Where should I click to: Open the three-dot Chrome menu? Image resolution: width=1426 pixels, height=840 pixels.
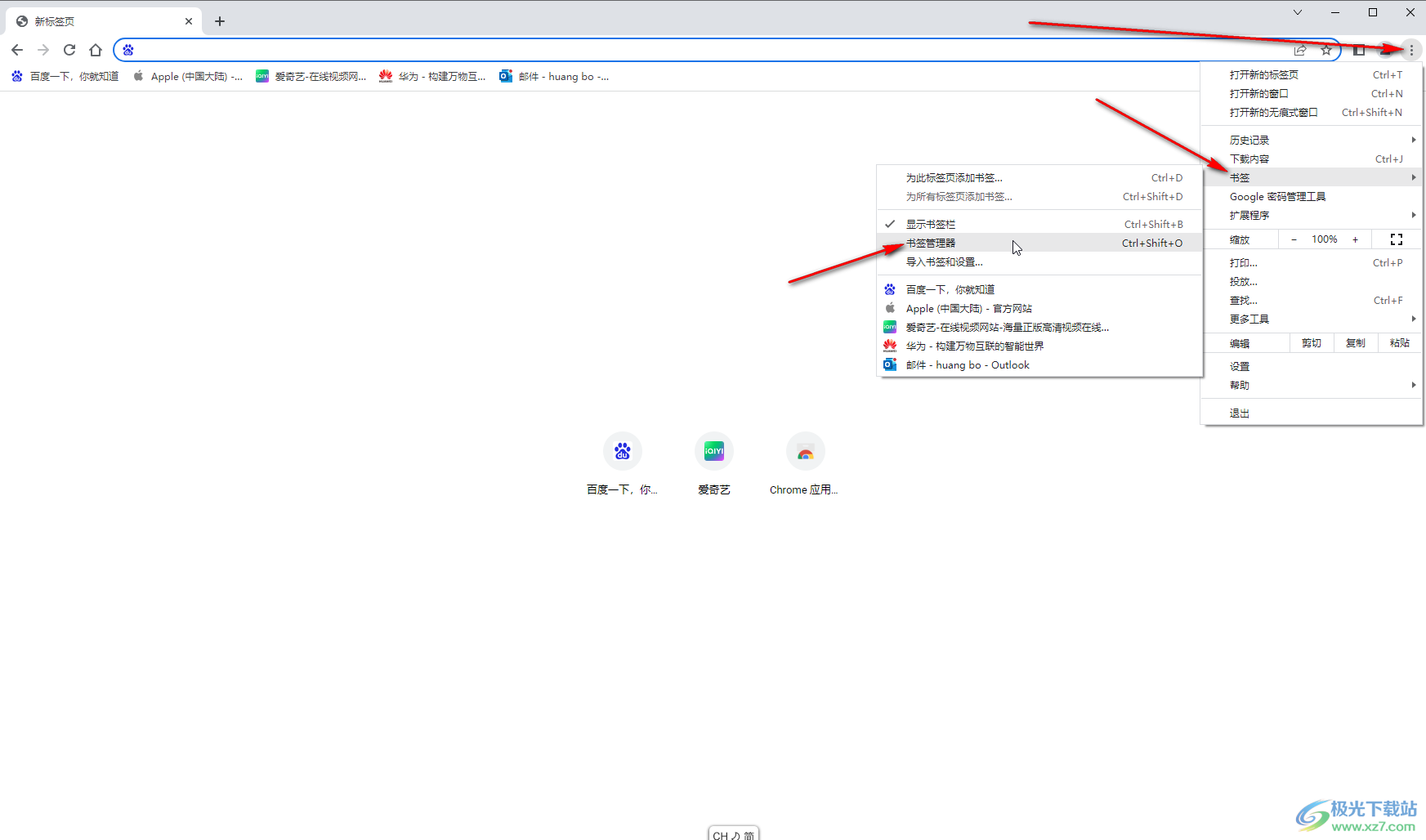(1411, 50)
